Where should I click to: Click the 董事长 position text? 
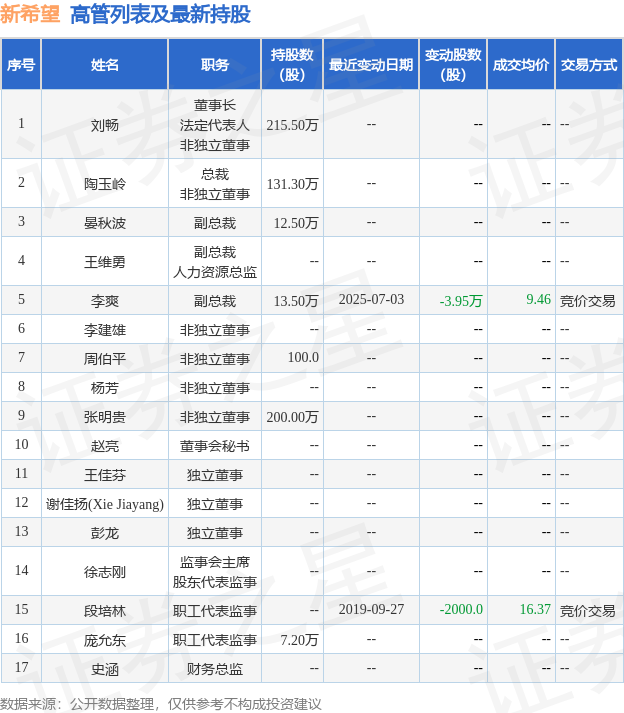215,105
